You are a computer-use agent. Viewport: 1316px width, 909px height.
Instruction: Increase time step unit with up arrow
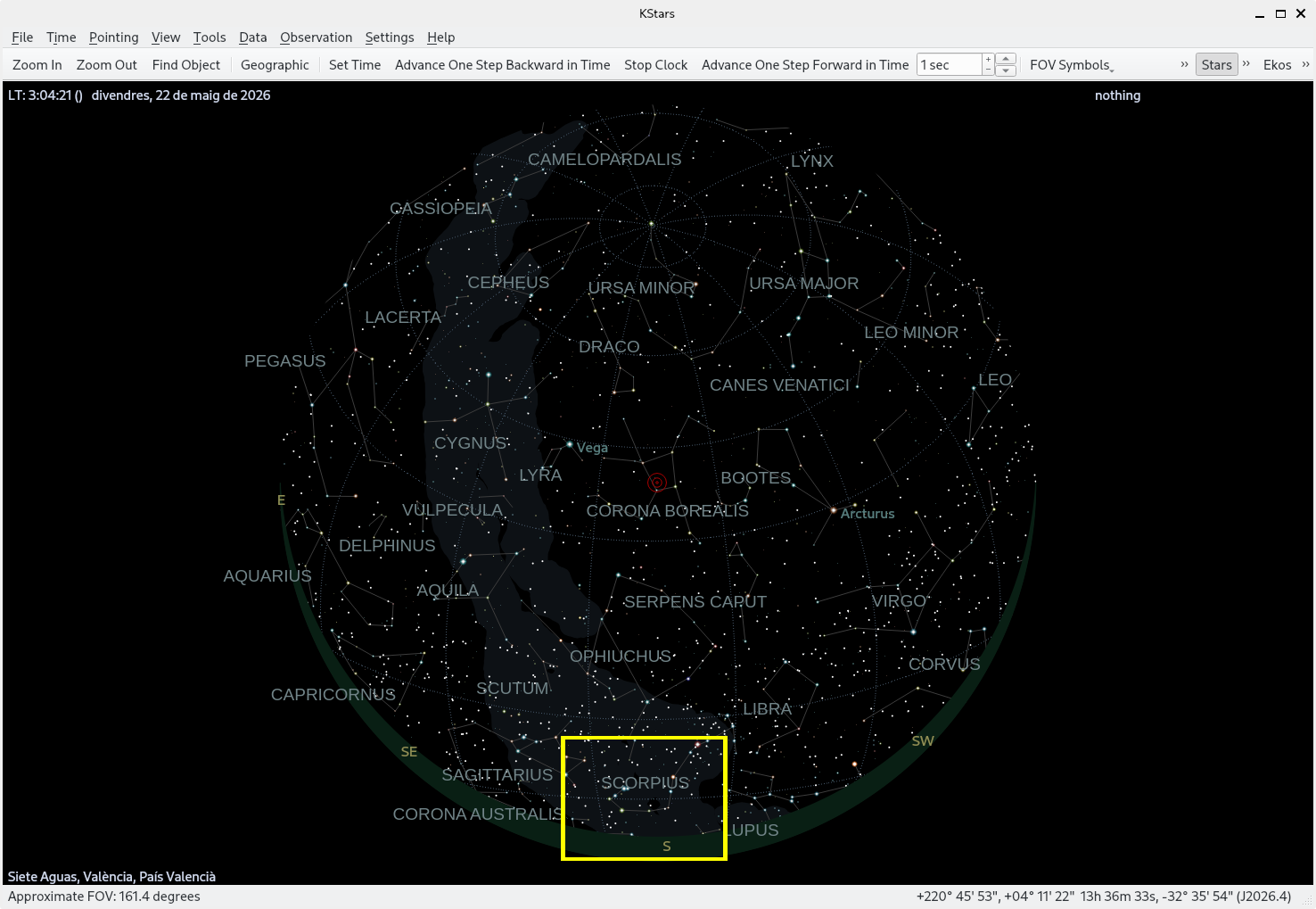tap(1006, 59)
